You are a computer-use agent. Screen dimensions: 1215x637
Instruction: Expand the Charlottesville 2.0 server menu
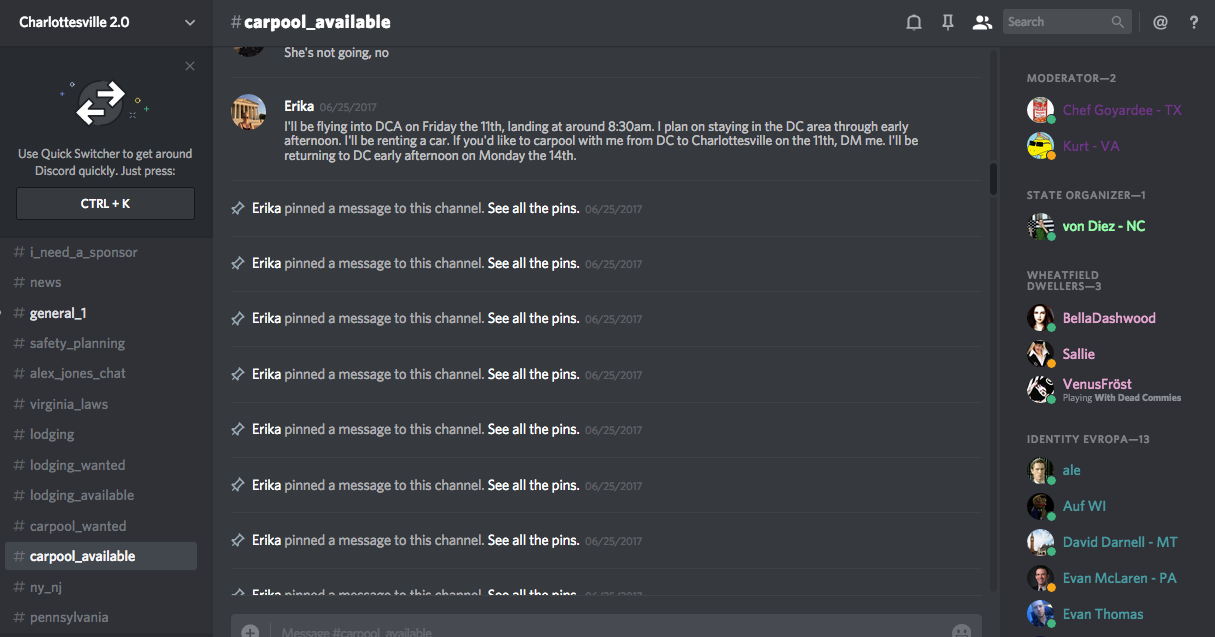[190, 22]
